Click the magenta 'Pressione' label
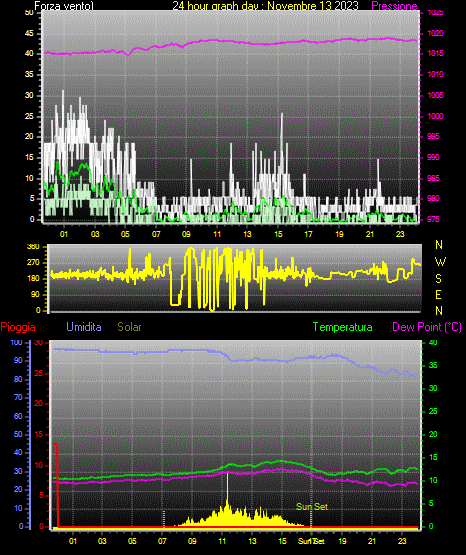This screenshot has width=466, height=555. (x=394, y=6)
